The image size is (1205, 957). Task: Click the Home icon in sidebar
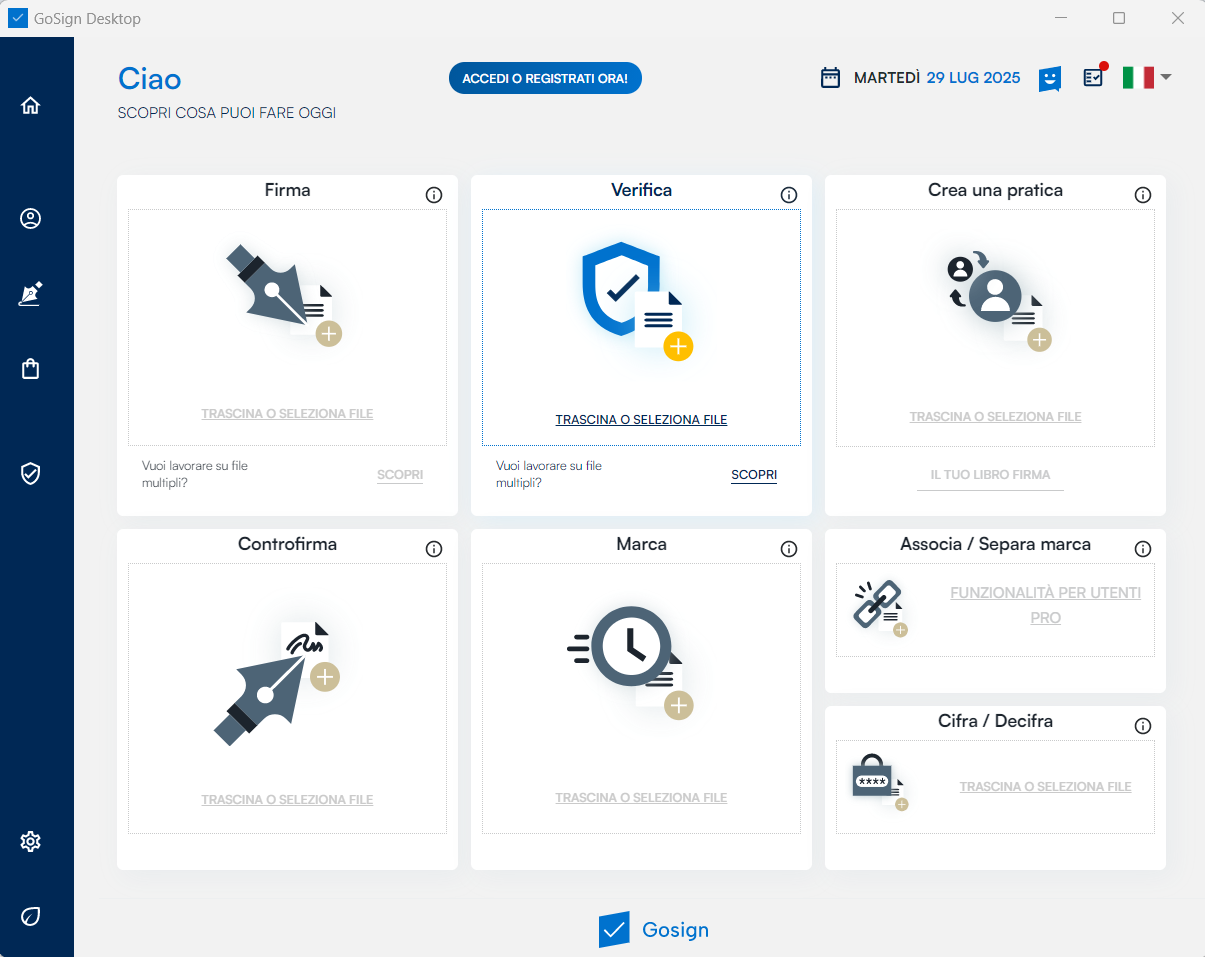(x=31, y=106)
